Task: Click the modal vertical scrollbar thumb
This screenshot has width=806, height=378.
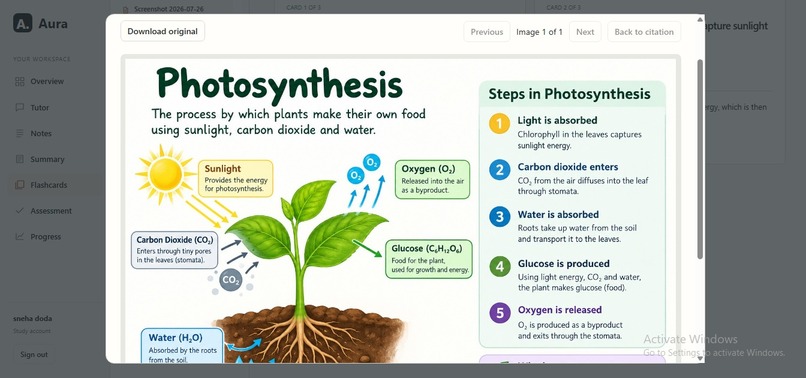Action: (700, 159)
